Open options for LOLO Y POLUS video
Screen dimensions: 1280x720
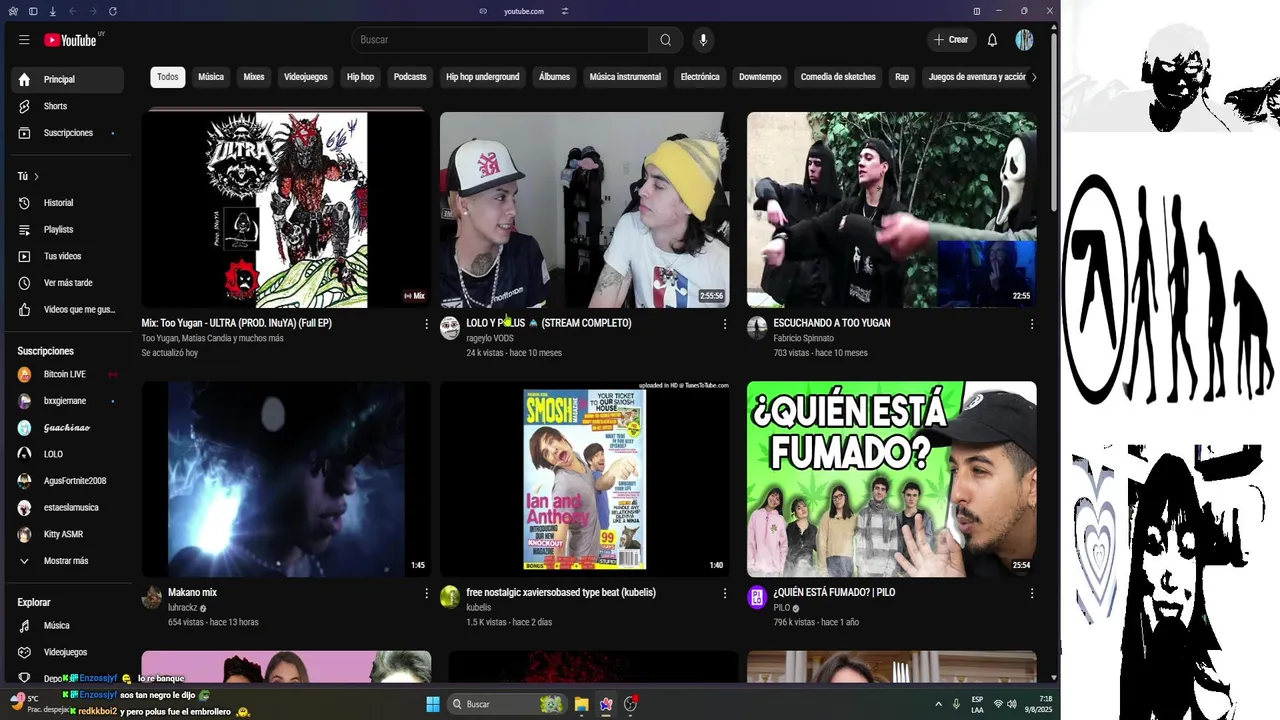725,324
